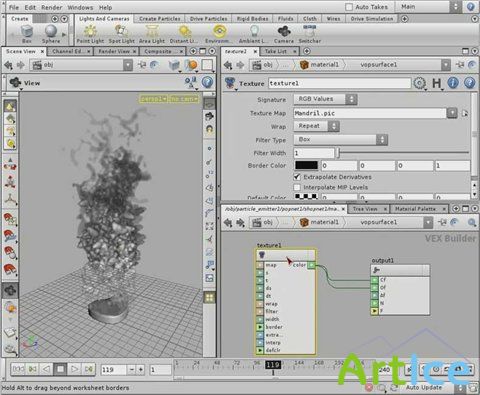Expand the Scene View obj path dropdown

128,65
